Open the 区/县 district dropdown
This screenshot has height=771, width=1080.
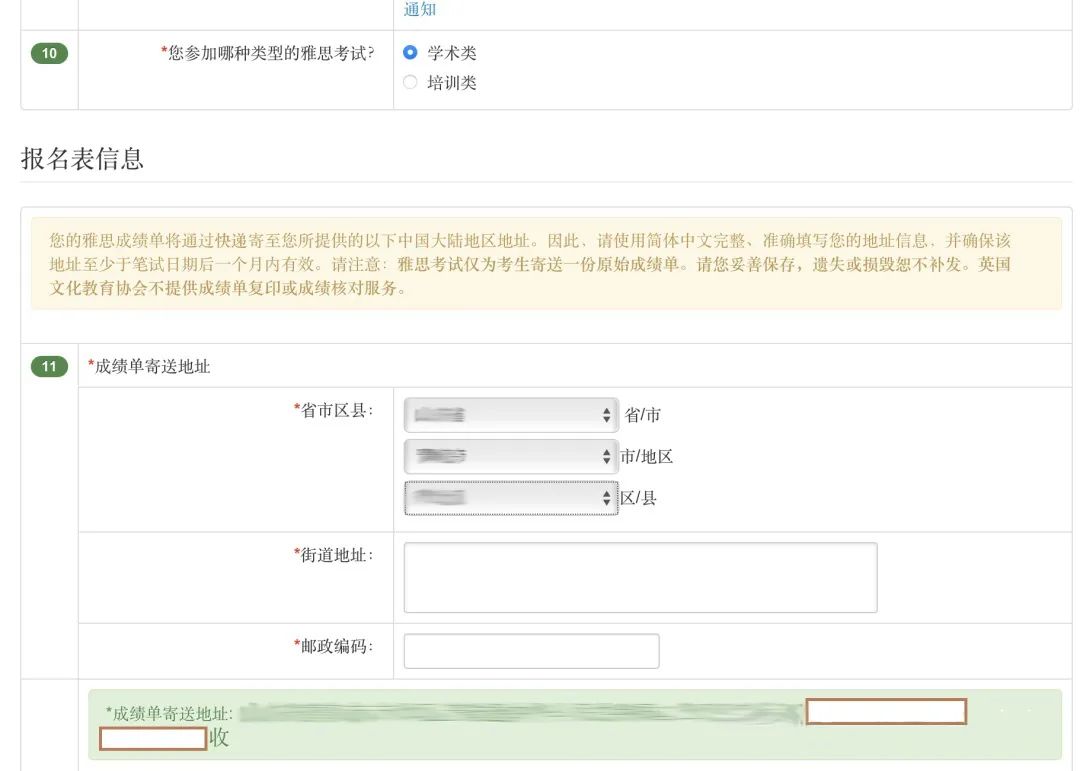tap(510, 498)
